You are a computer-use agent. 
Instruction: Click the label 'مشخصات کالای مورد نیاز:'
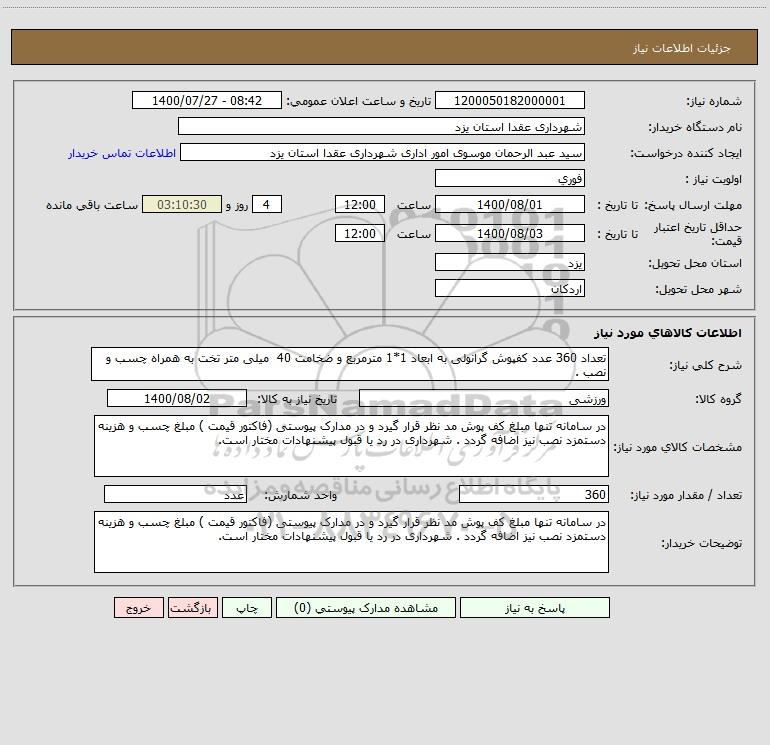[678, 447]
